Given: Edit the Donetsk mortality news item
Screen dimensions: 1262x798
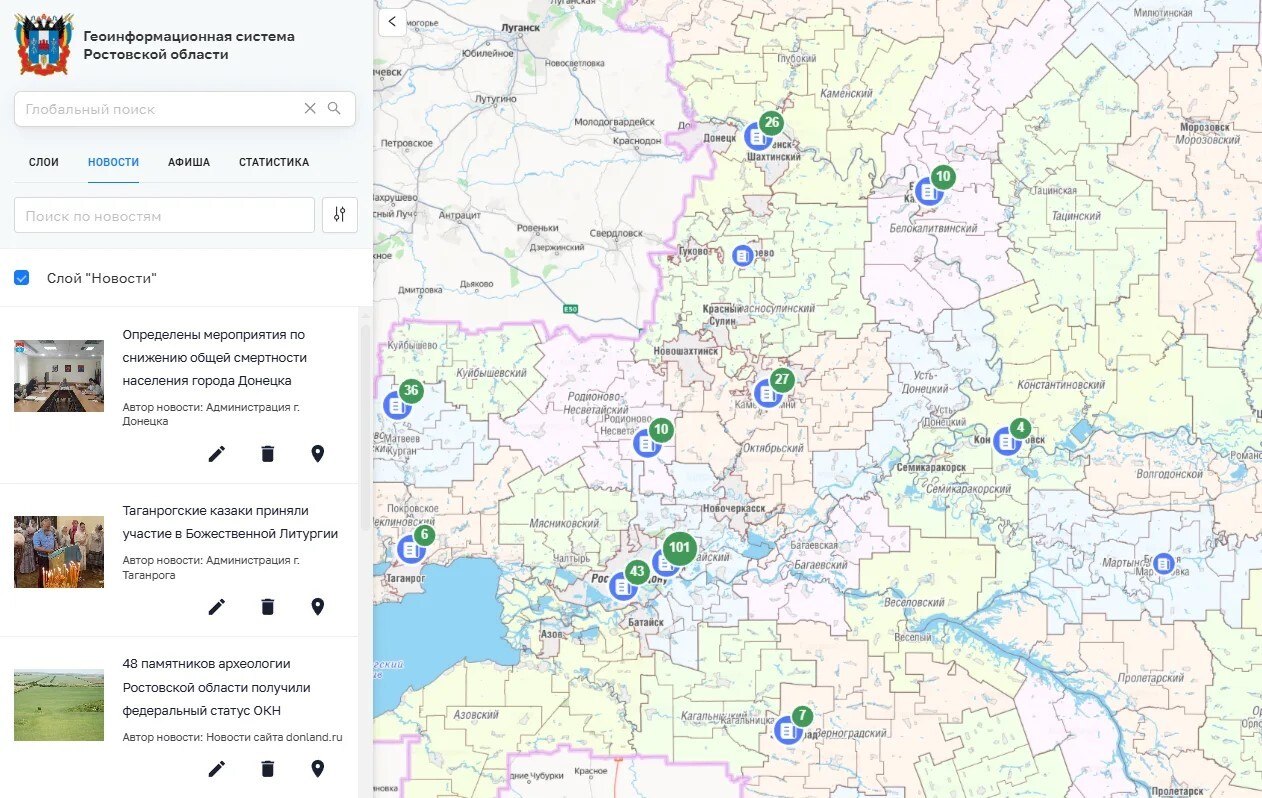Looking at the screenshot, I should (217, 454).
